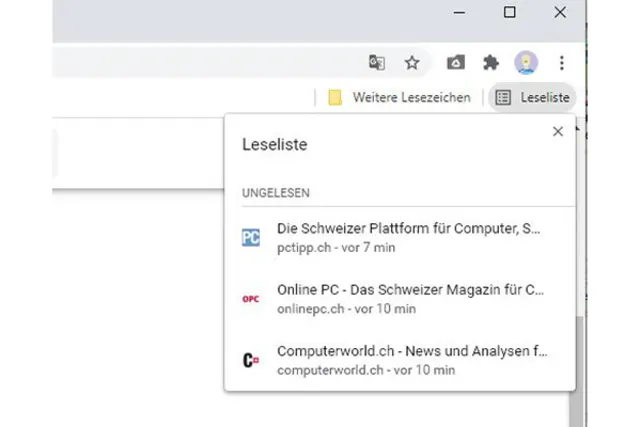The width and height of the screenshot is (640, 427).
Task: Minimize the Chrome window
Action: pos(459,12)
